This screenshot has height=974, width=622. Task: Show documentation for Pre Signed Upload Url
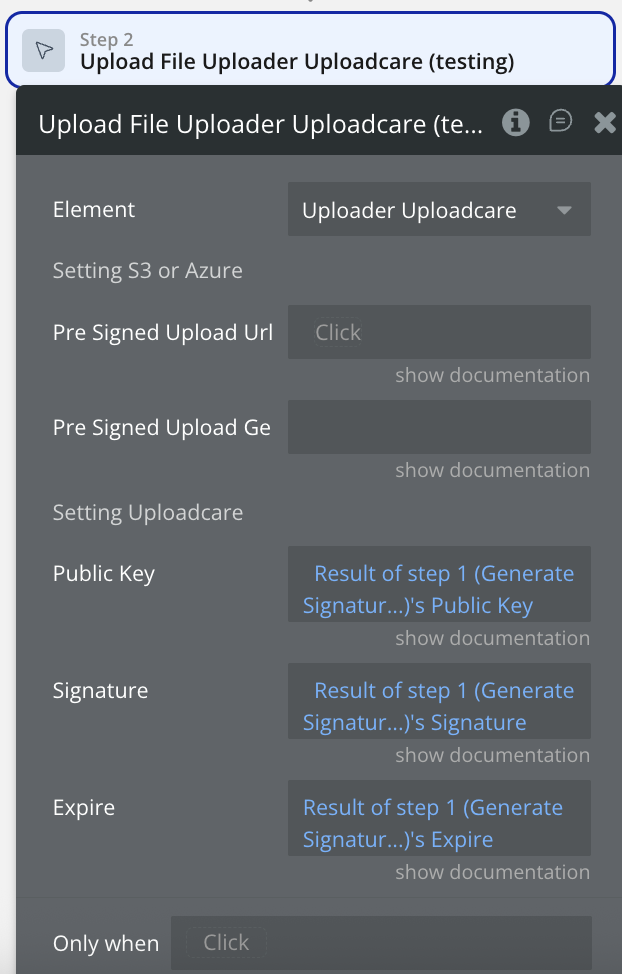pos(492,375)
